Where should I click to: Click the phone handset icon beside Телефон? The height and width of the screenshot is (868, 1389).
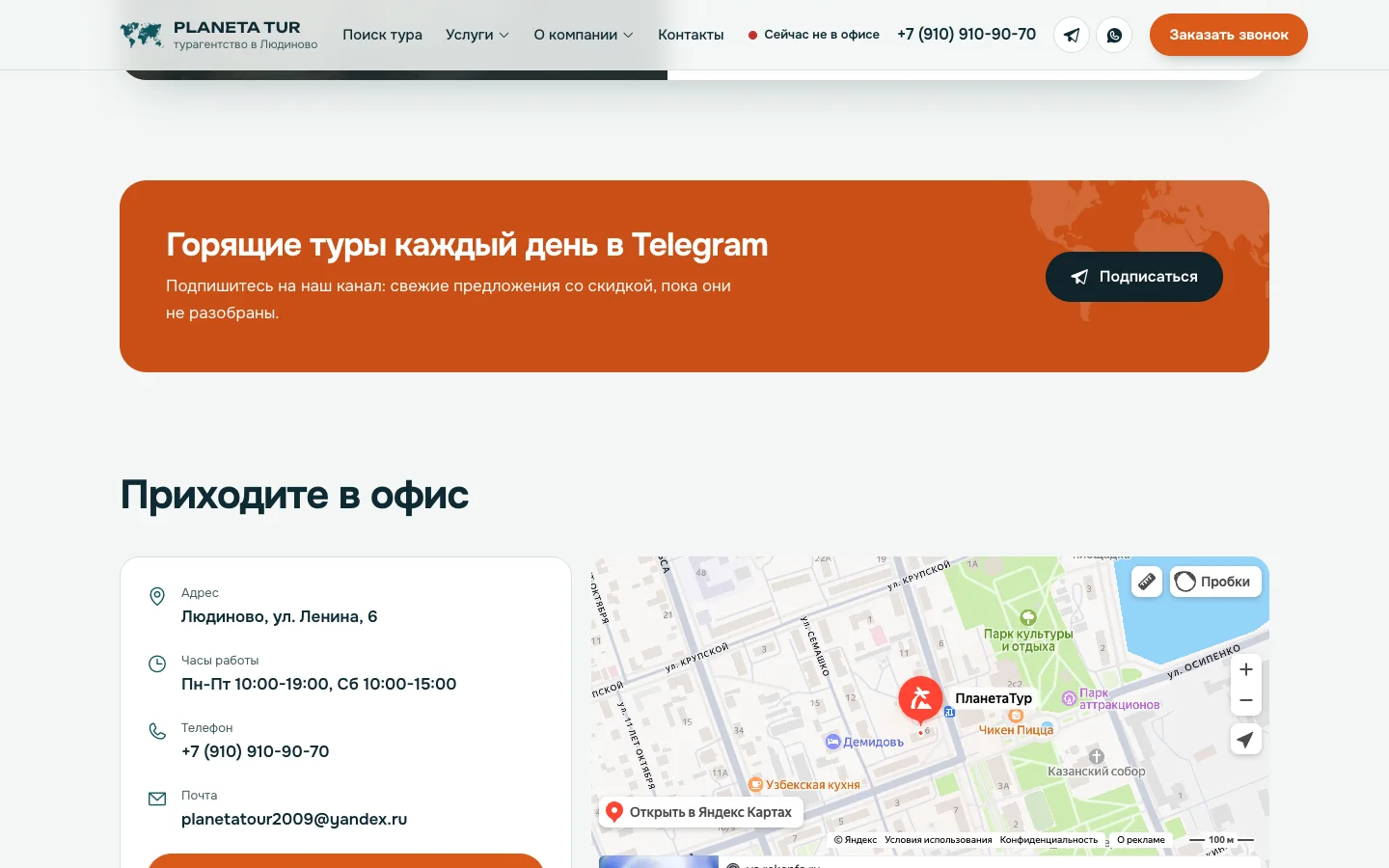click(157, 731)
